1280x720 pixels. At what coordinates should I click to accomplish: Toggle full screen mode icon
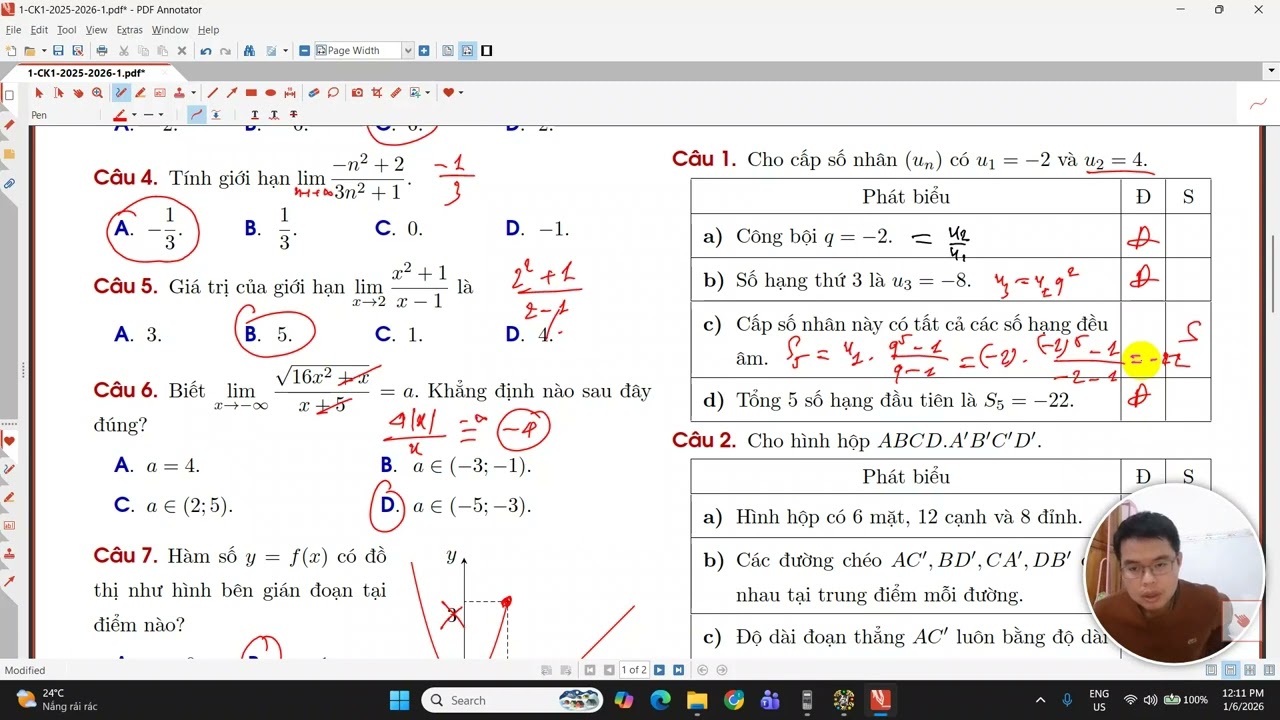click(486, 50)
